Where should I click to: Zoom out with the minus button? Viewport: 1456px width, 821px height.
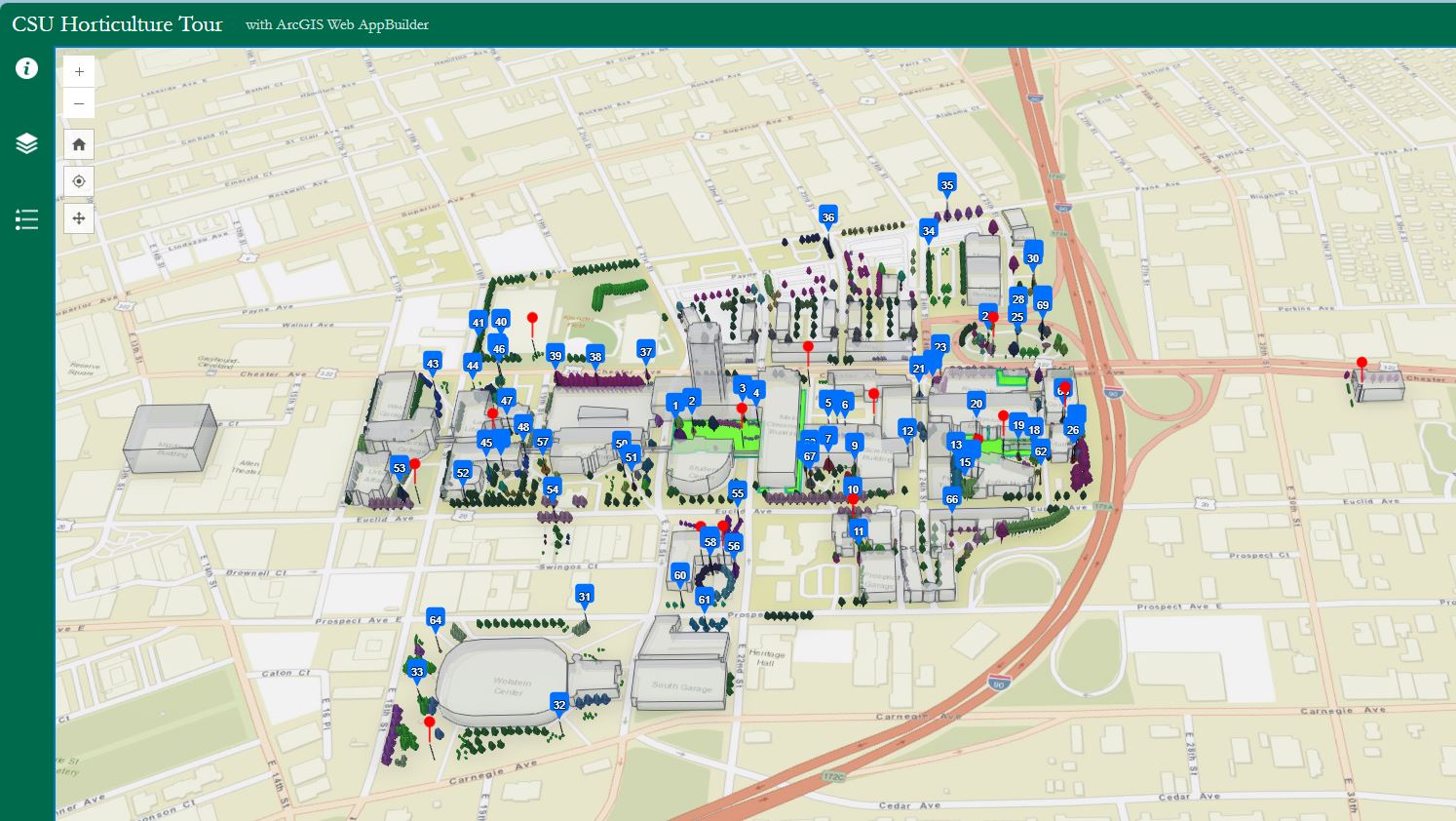[79, 102]
